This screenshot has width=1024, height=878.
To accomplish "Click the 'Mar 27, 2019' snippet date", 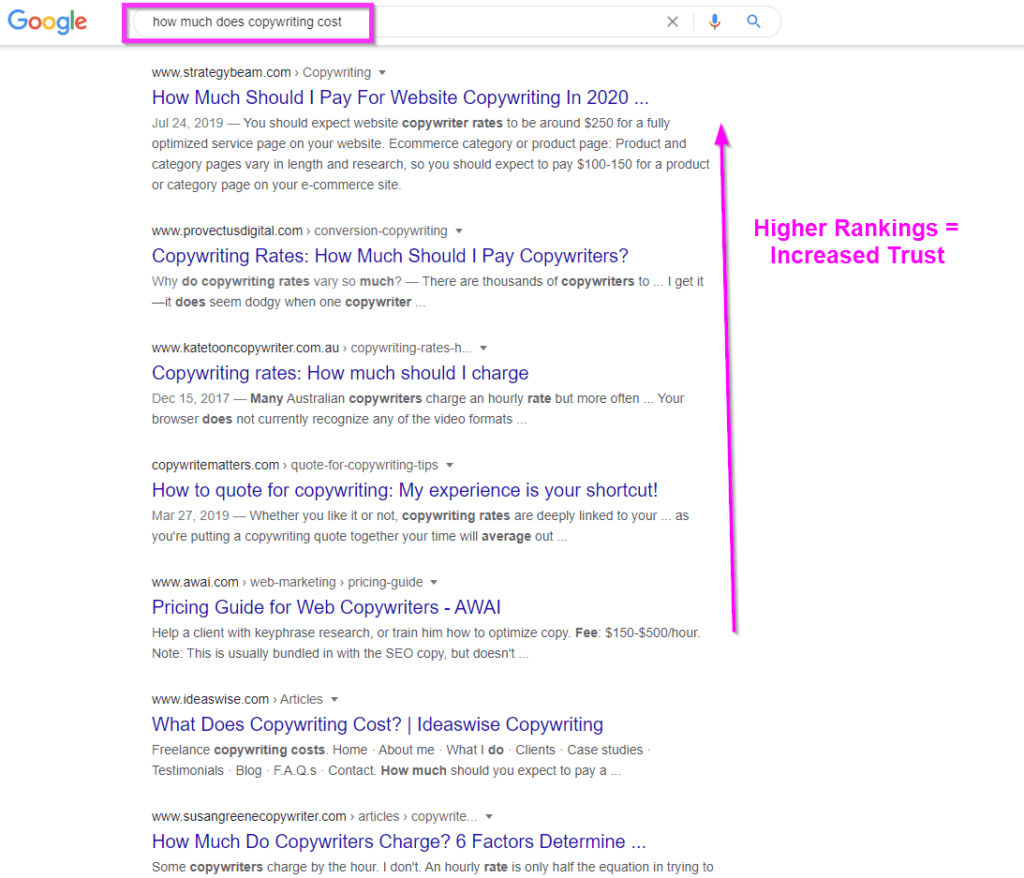I will pyautogui.click(x=191, y=516).
